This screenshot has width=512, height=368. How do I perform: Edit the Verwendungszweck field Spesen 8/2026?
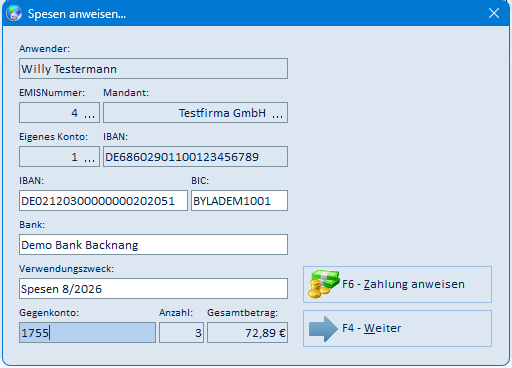153,289
